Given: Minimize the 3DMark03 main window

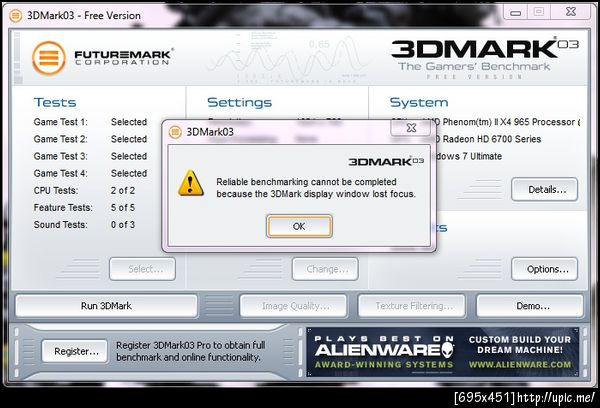Looking at the screenshot, I should (515, 13).
